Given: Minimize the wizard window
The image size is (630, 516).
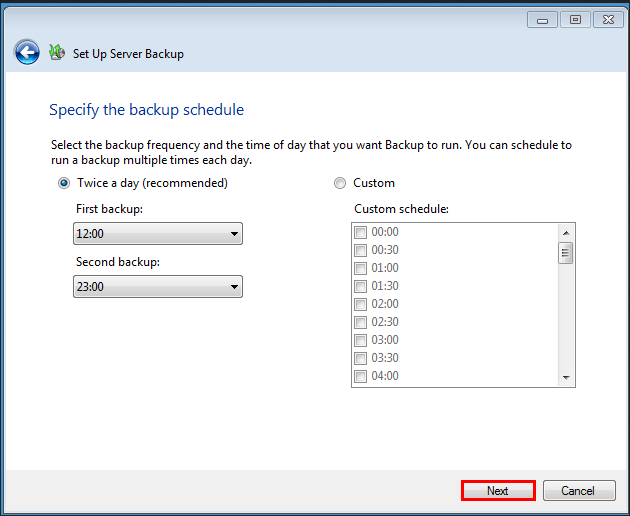Looking at the screenshot, I should coord(542,19).
